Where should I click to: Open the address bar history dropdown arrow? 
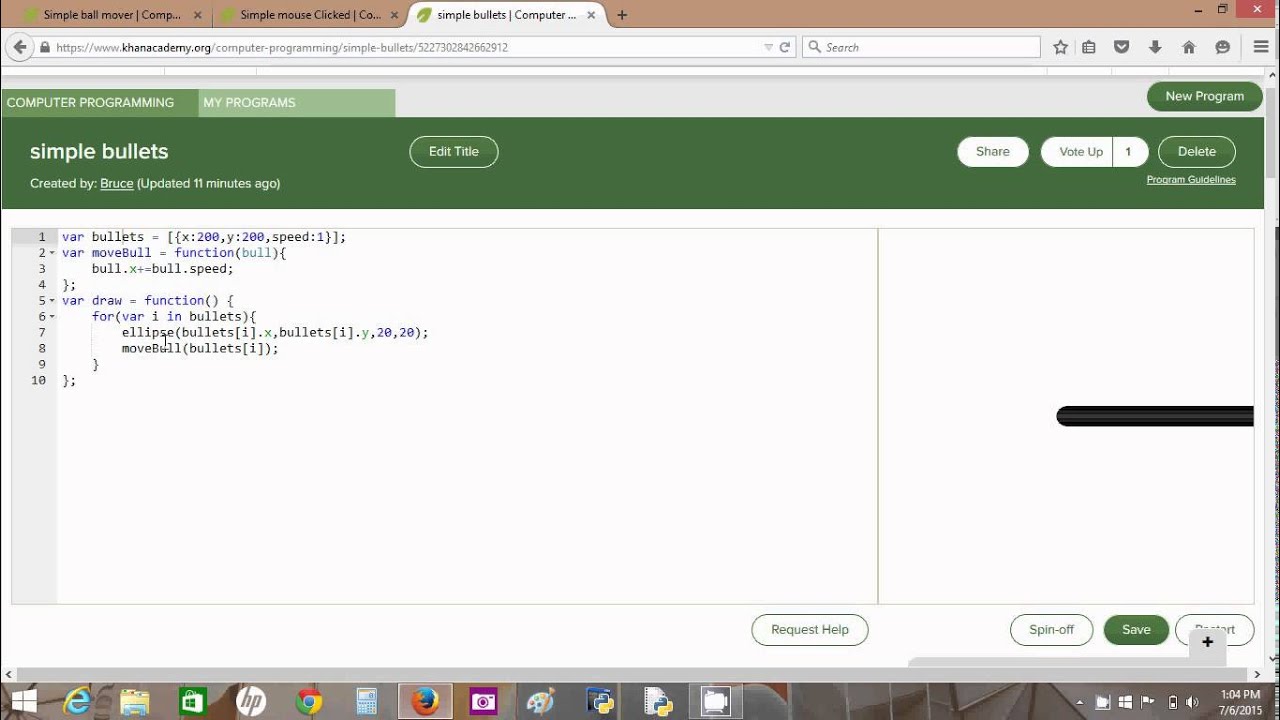tap(768, 47)
